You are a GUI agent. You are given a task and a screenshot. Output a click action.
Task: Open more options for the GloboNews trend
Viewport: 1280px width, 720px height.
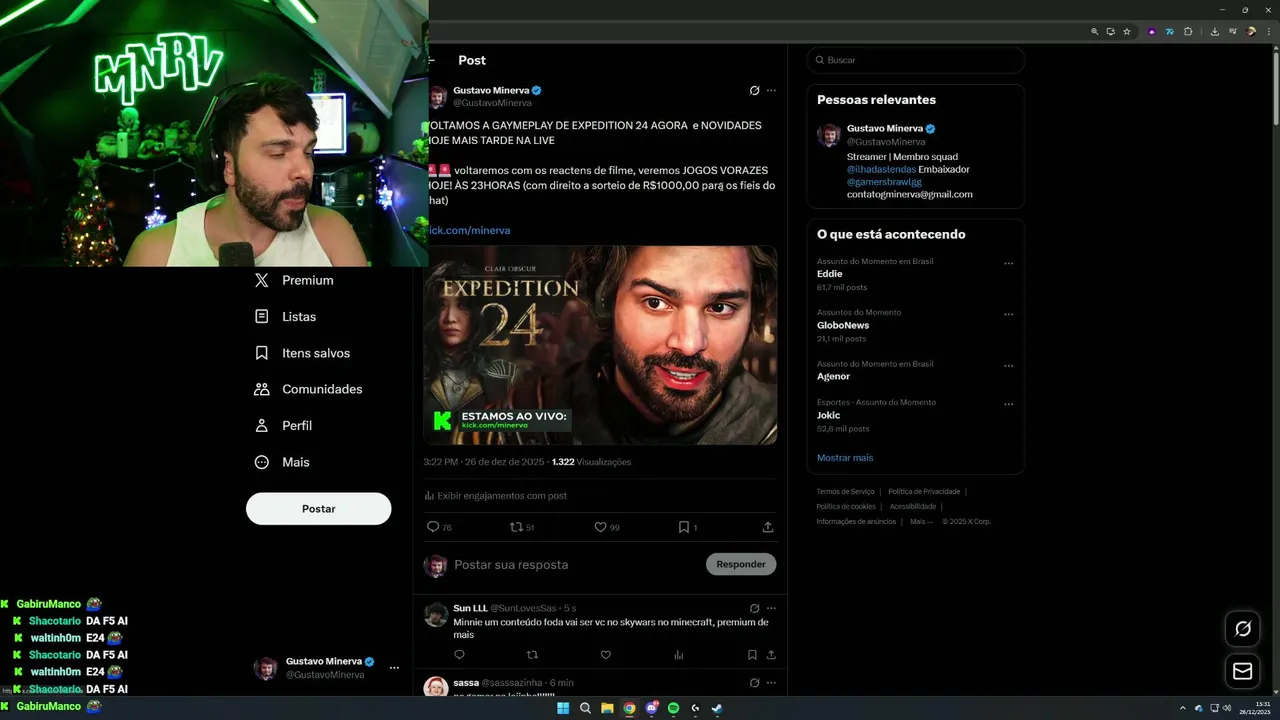1008,315
